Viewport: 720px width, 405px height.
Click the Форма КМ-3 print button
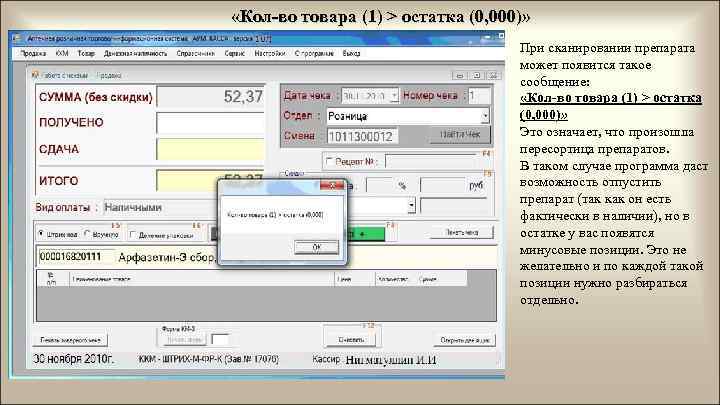pos(184,340)
